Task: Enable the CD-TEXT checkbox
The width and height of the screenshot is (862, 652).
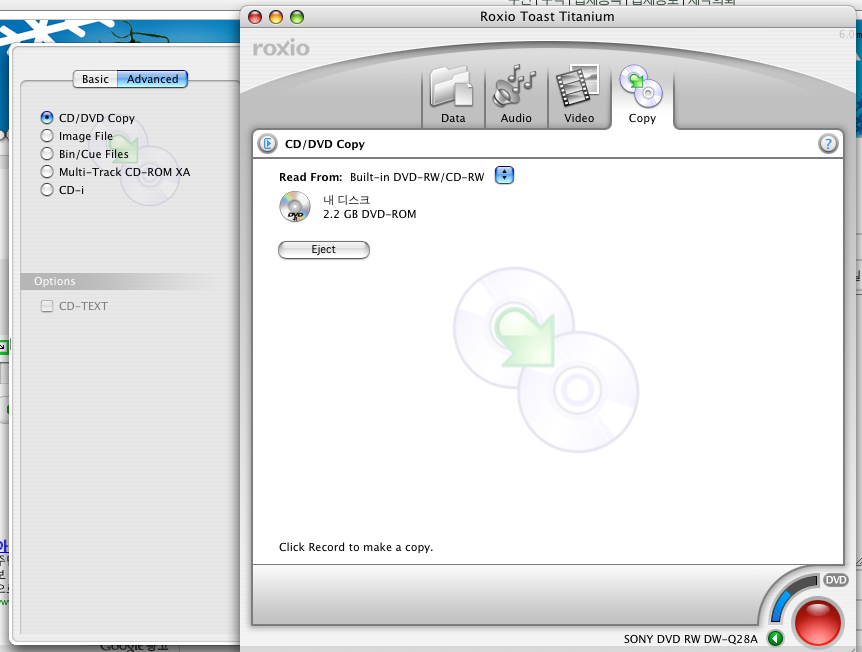Action: pyautogui.click(x=47, y=307)
